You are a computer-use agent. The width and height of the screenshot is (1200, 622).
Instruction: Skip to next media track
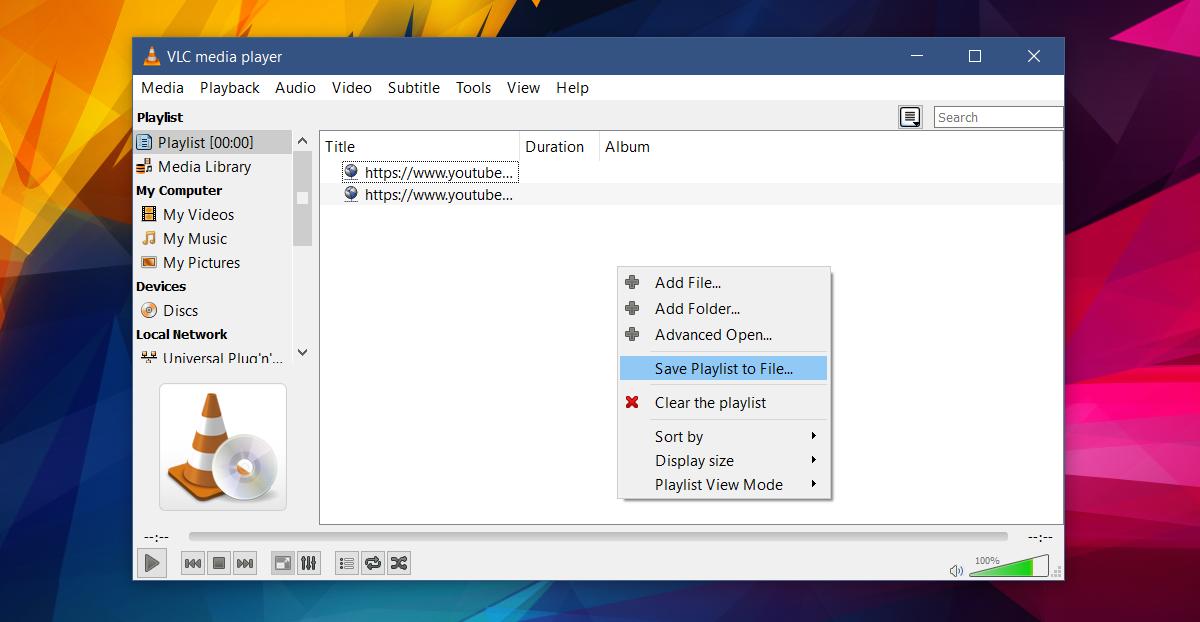click(245, 564)
